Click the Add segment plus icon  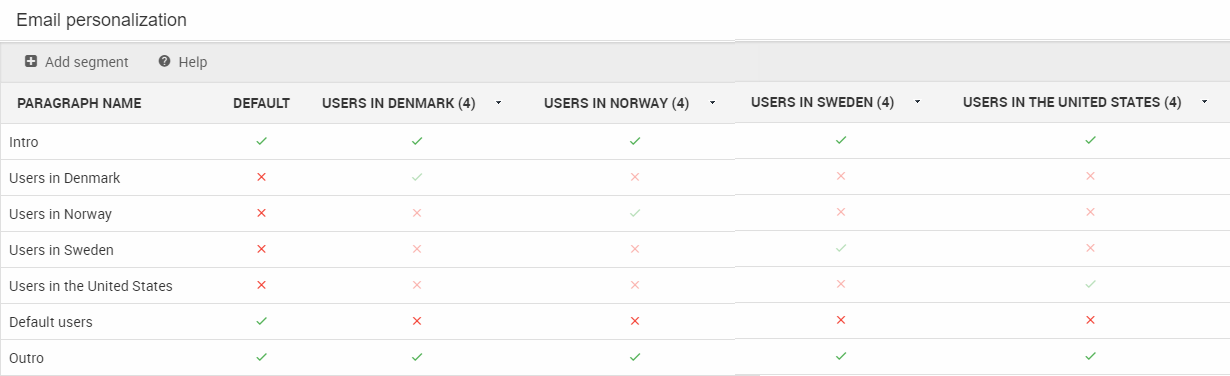[31, 61]
